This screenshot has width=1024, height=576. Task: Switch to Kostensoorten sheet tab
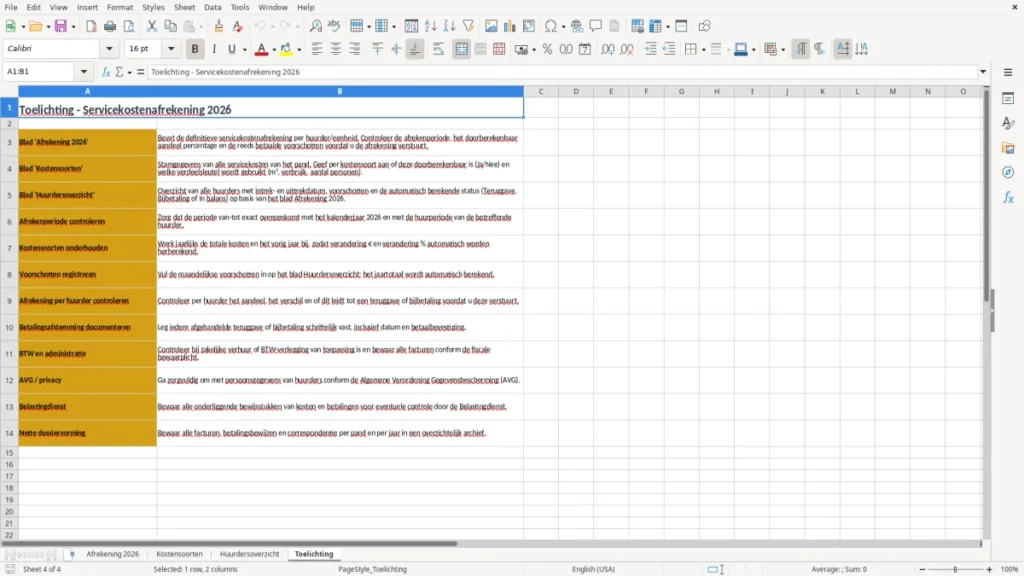click(x=180, y=554)
